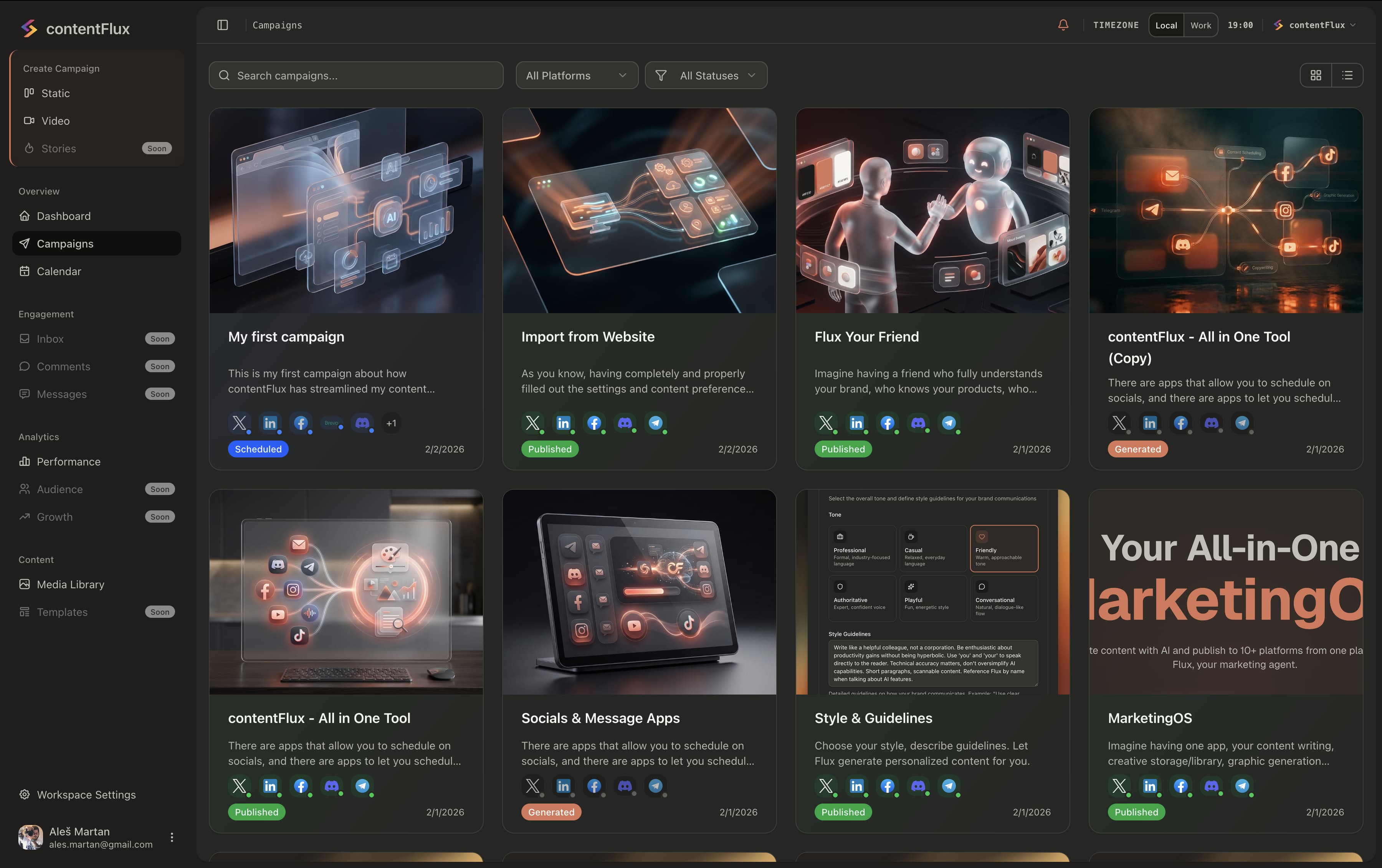The height and width of the screenshot is (868, 1382).
Task: Open the Dashboard overview
Action: coord(63,216)
